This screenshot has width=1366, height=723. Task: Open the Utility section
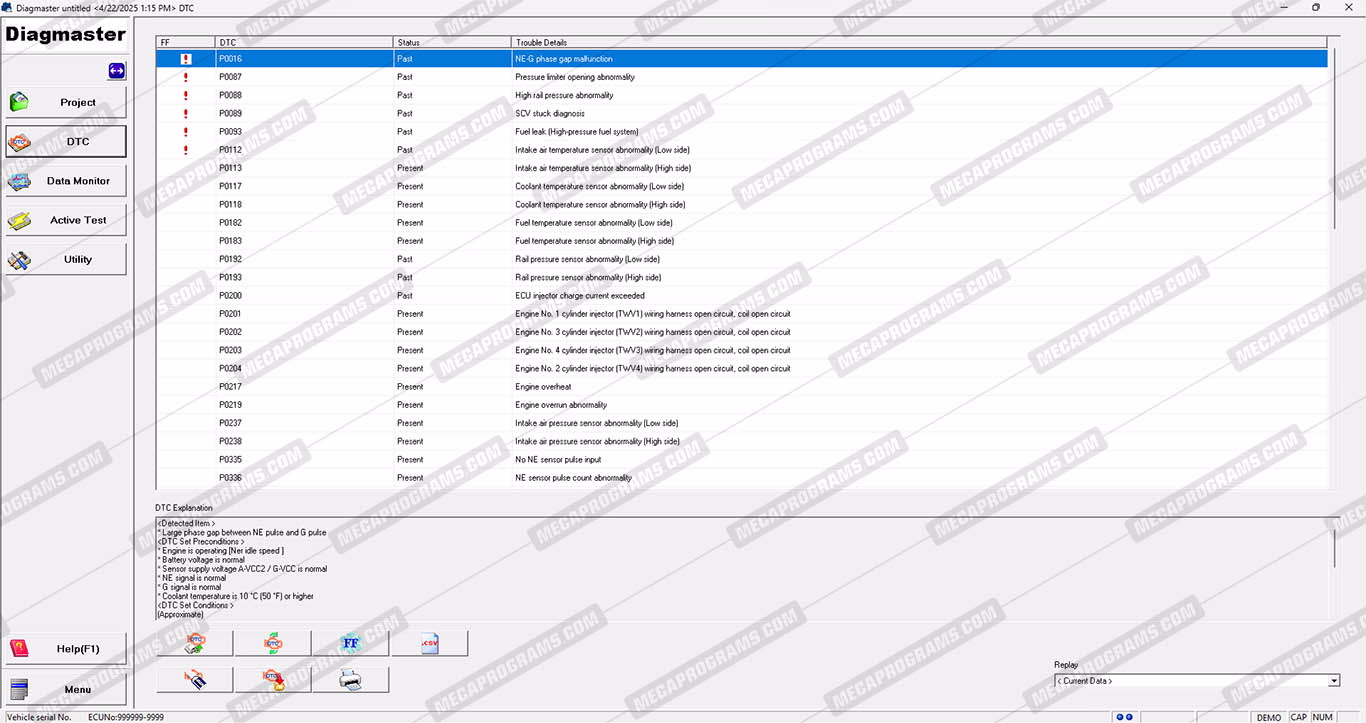click(x=66, y=259)
